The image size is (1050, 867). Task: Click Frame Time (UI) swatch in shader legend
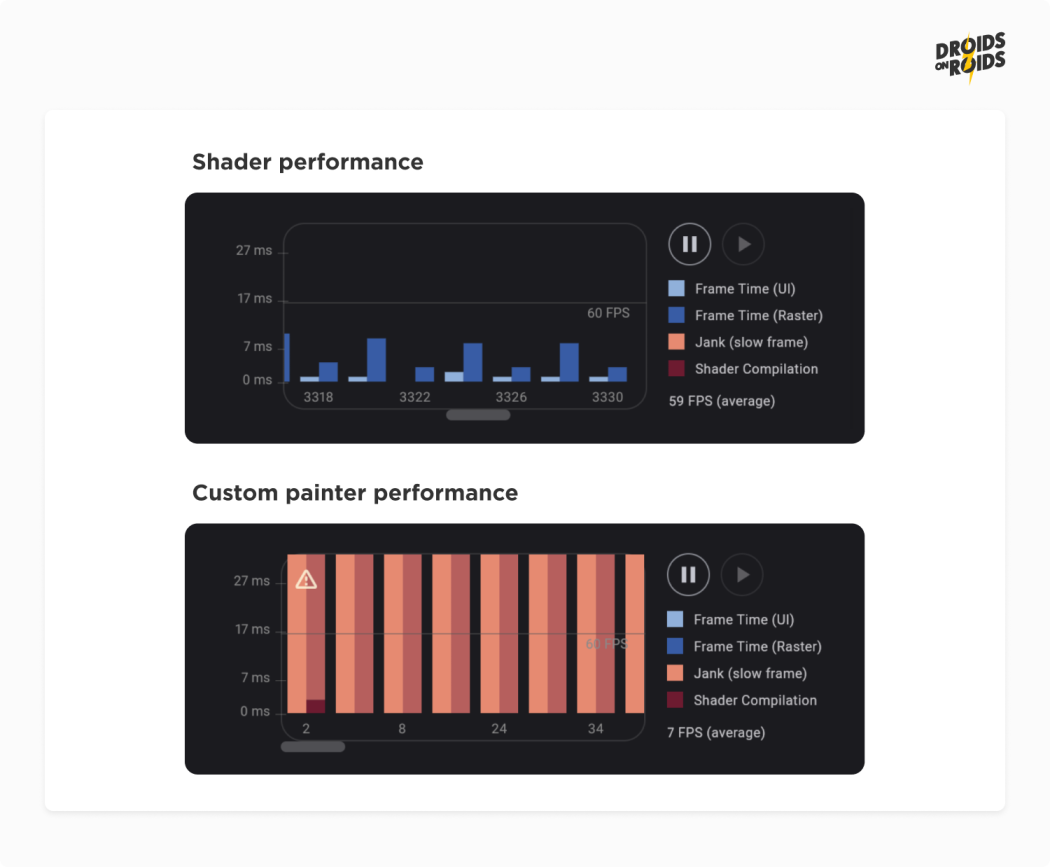[x=677, y=289]
